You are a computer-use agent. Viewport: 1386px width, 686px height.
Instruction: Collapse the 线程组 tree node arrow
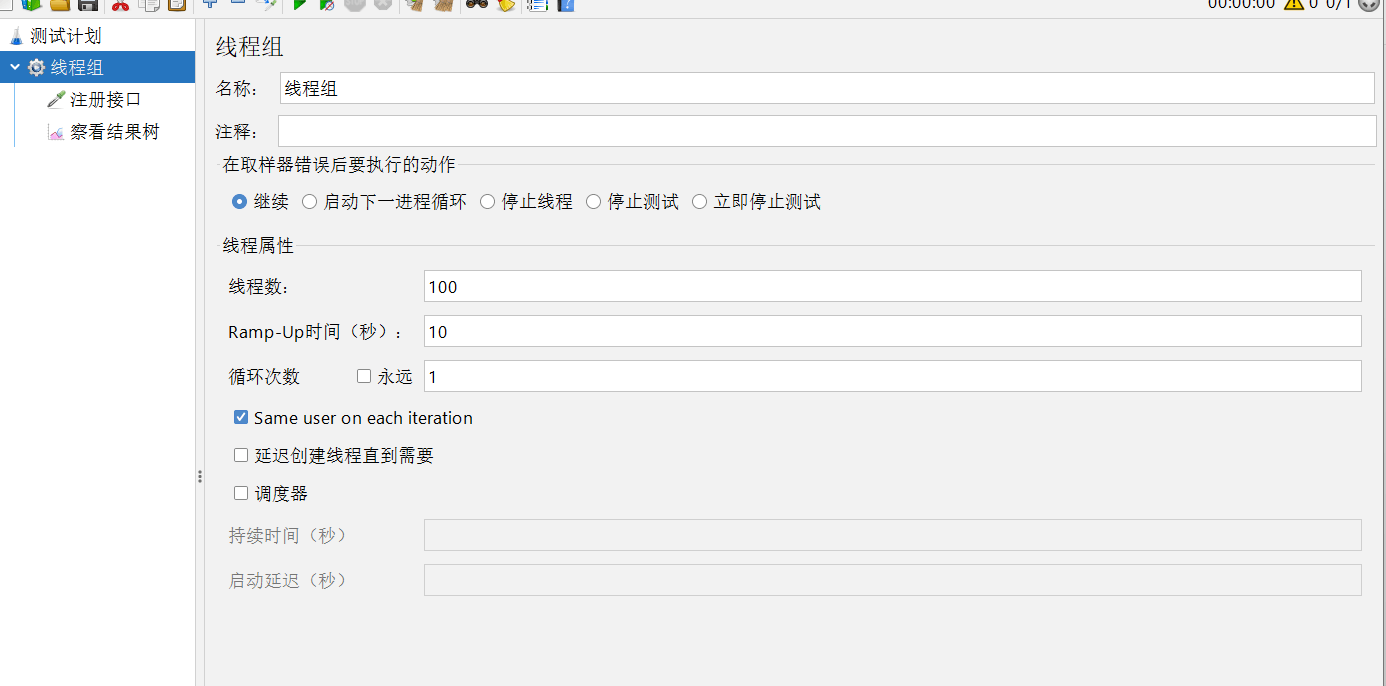[15, 68]
